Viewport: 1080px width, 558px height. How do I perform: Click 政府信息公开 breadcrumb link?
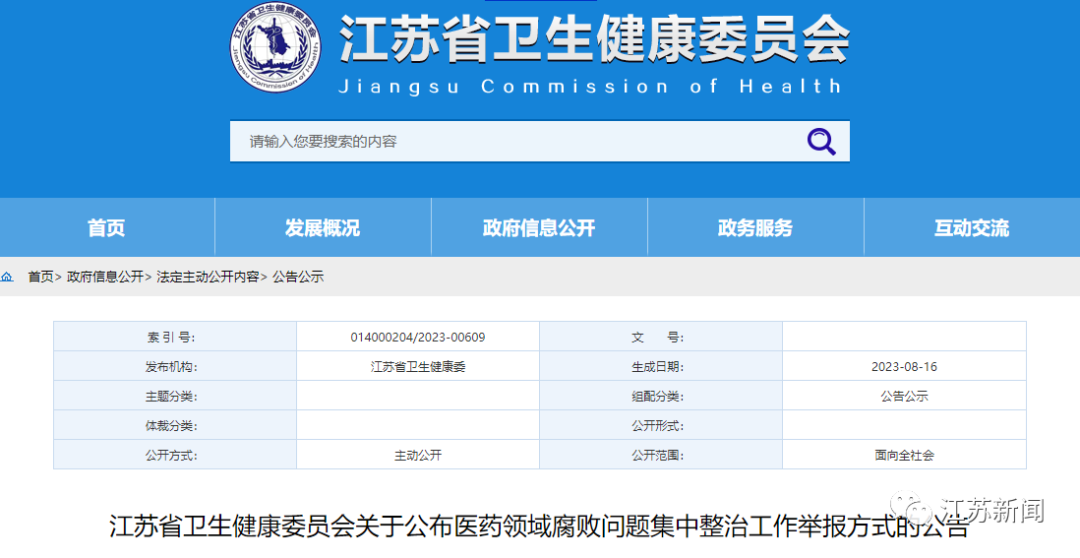[x=105, y=277]
